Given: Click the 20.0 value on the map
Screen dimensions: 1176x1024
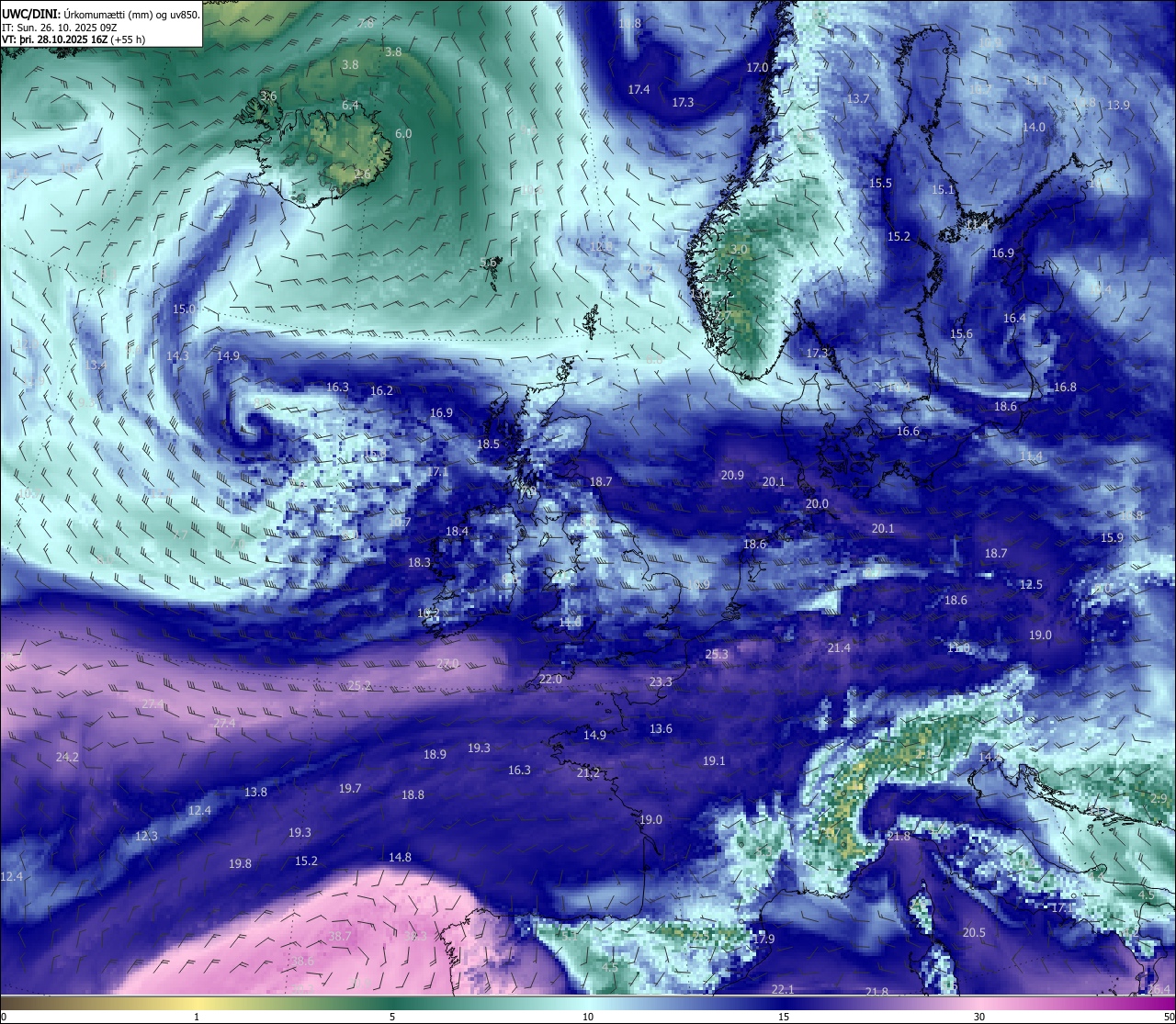Looking at the screenshot, I should (817, 503).
